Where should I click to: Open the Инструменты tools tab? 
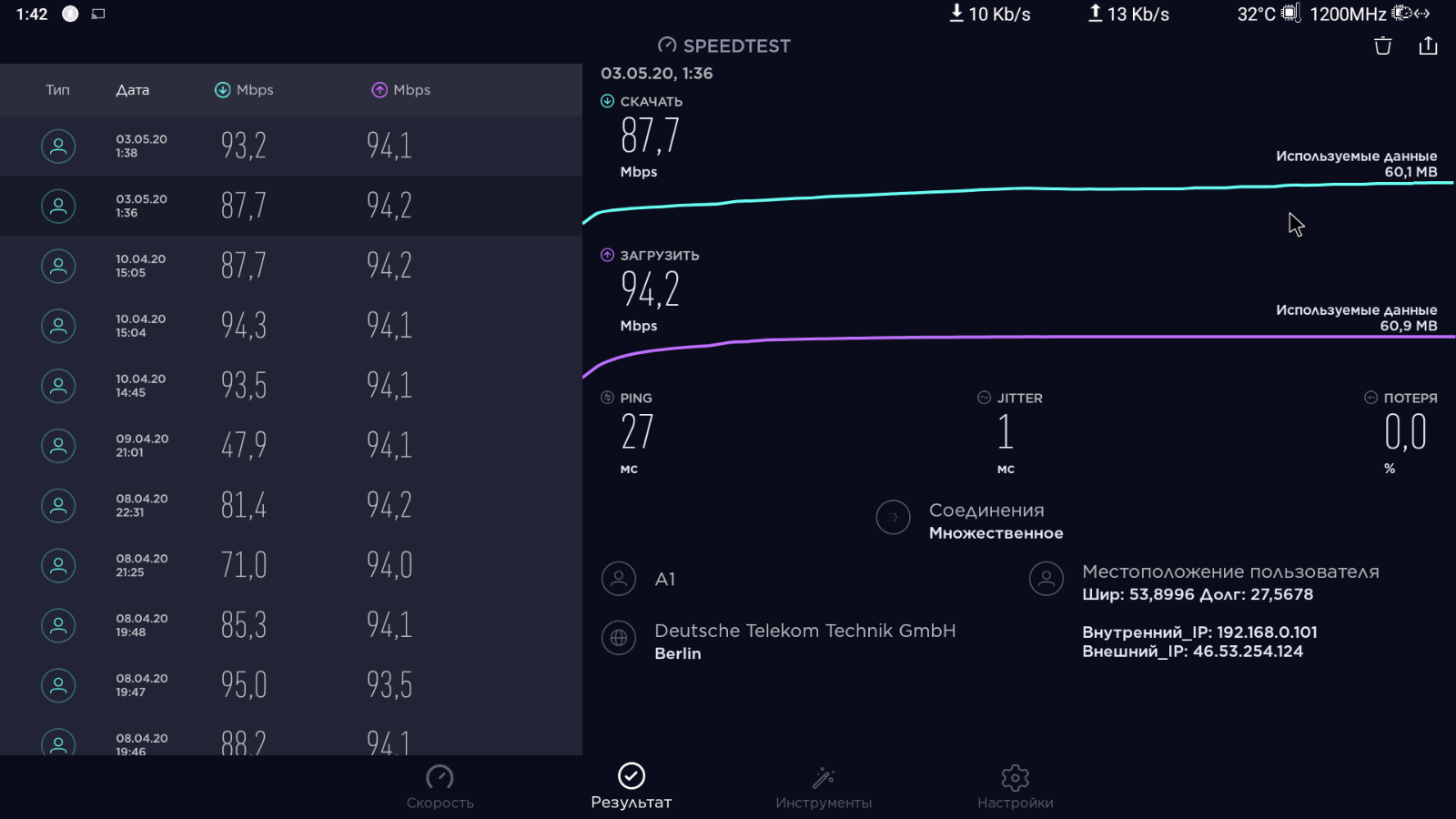click(x=824, y=787)
